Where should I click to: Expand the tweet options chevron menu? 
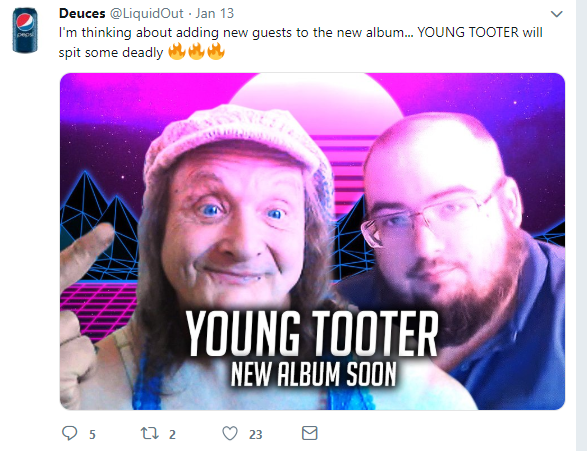click(557, 14)
